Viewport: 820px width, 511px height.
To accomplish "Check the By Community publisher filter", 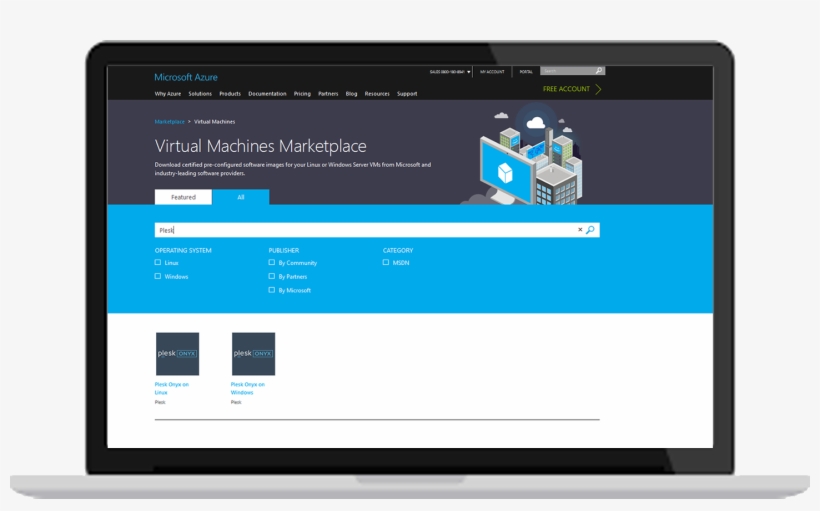I will pos(272,263).
